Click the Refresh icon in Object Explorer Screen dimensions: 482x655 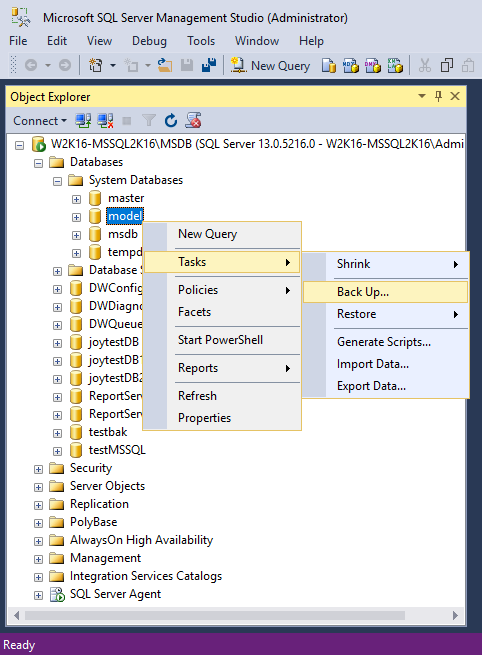coord(171,121)
